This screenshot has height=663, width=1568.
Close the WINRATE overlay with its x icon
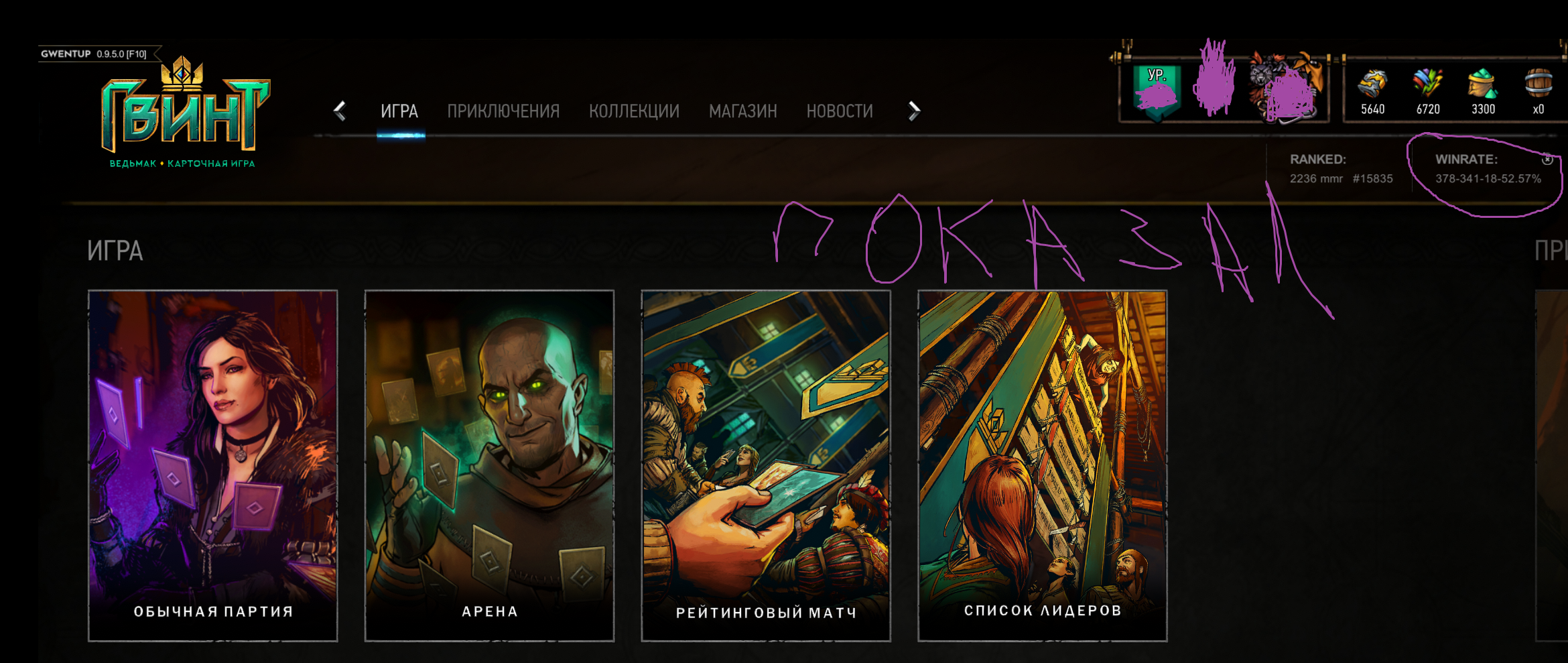pos(1547,160)
